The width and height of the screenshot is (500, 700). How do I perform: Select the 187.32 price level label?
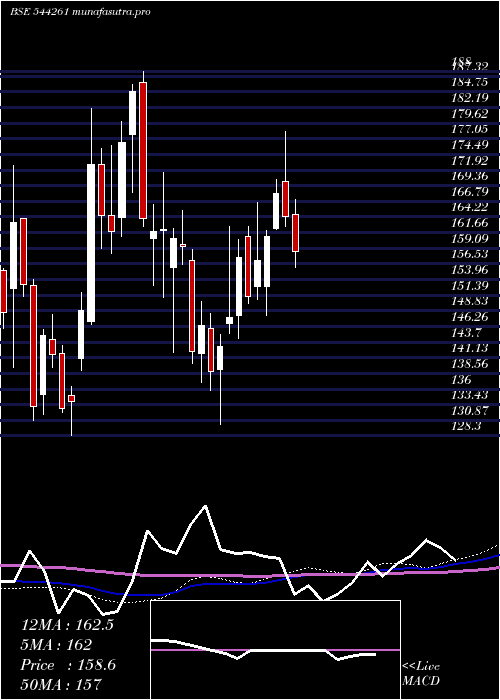469,66
